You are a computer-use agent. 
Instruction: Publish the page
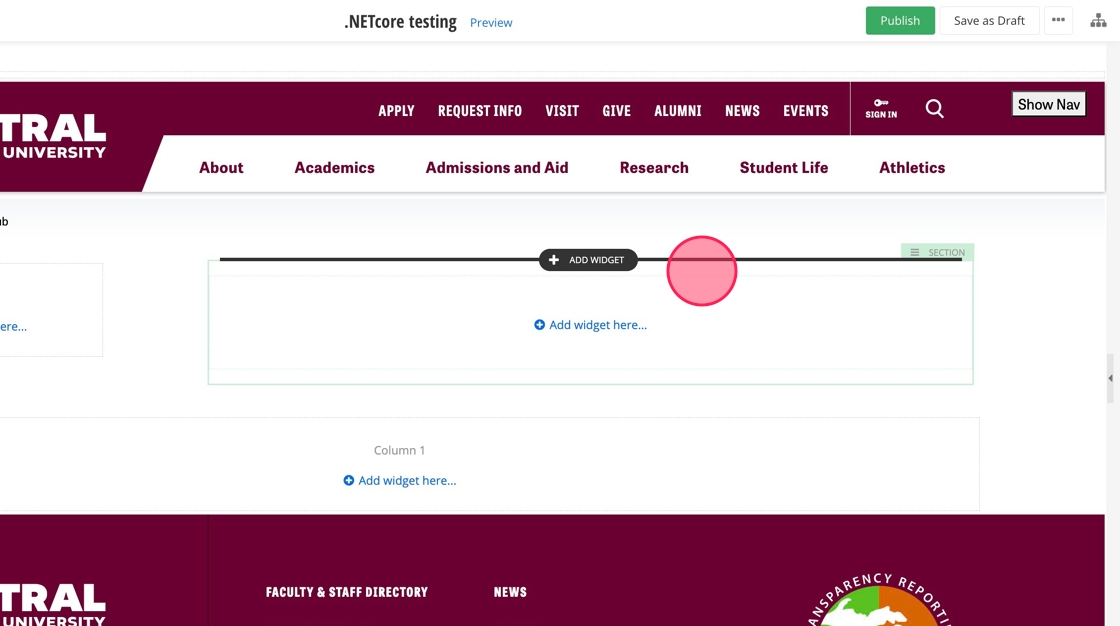(900, 21)
